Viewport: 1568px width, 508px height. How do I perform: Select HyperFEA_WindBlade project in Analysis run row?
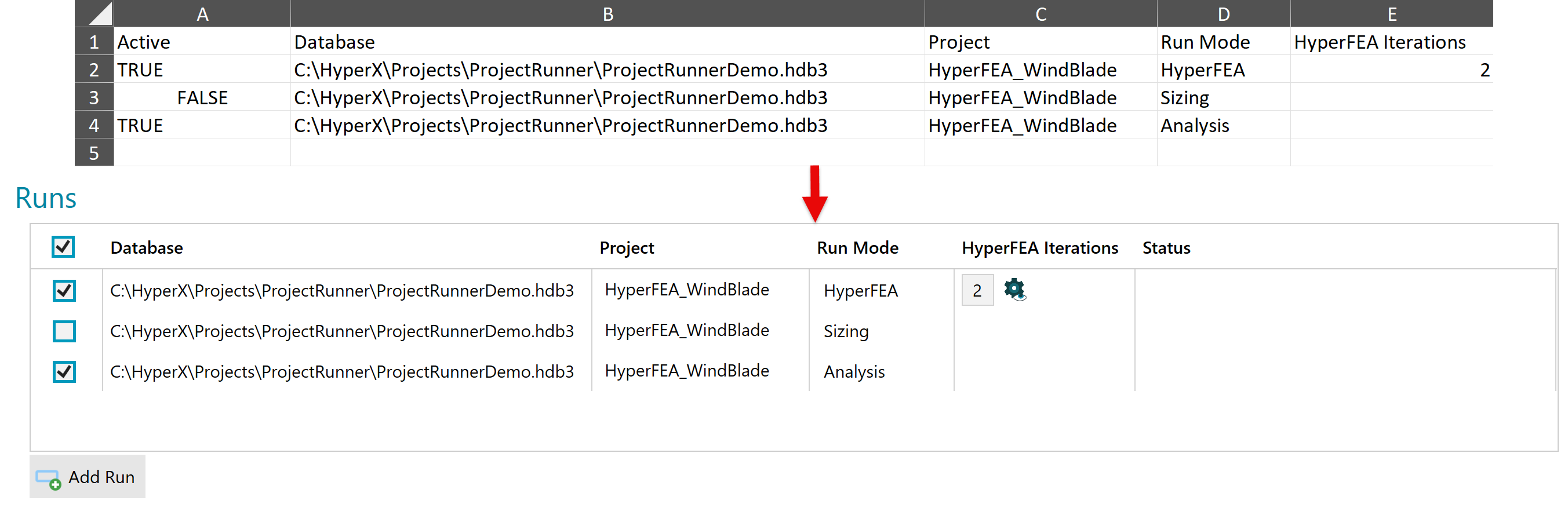click(x=686, y=371)
